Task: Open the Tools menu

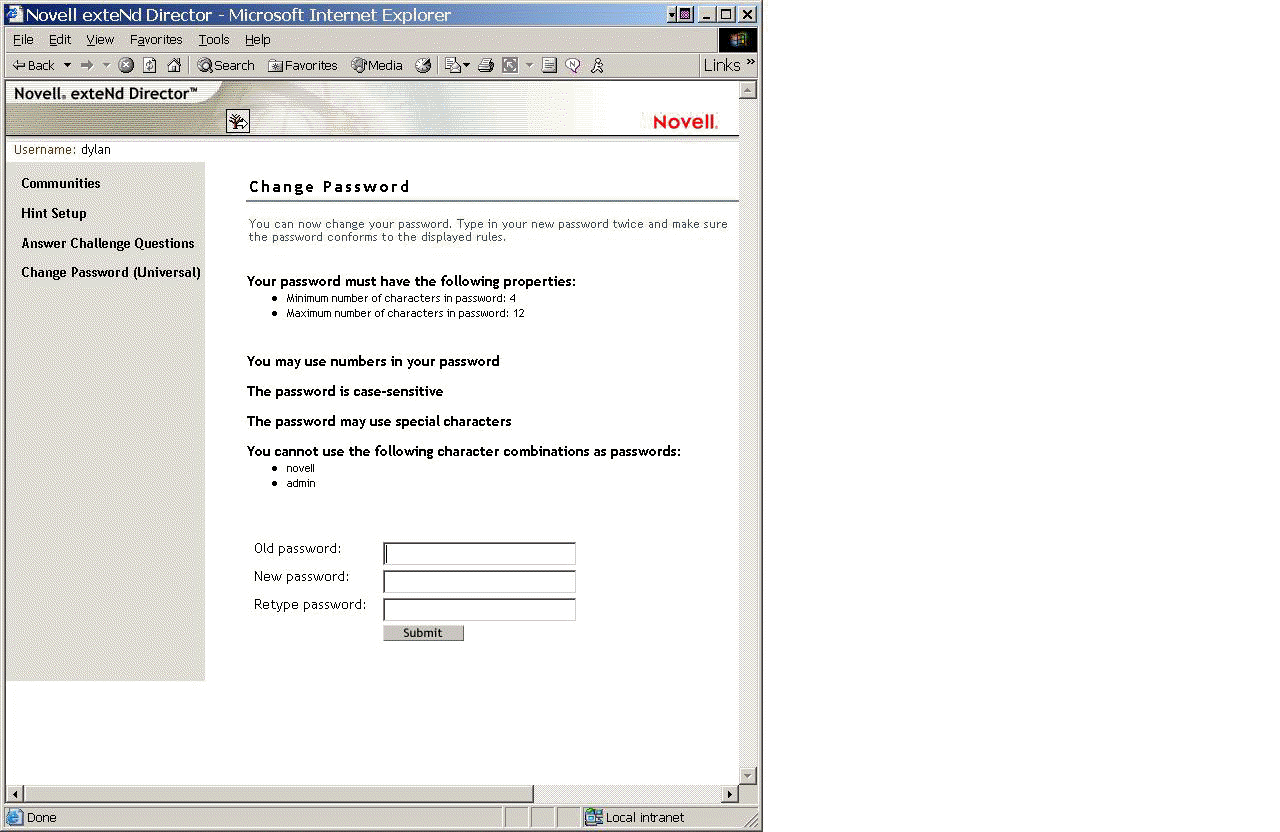Action: 213,40
